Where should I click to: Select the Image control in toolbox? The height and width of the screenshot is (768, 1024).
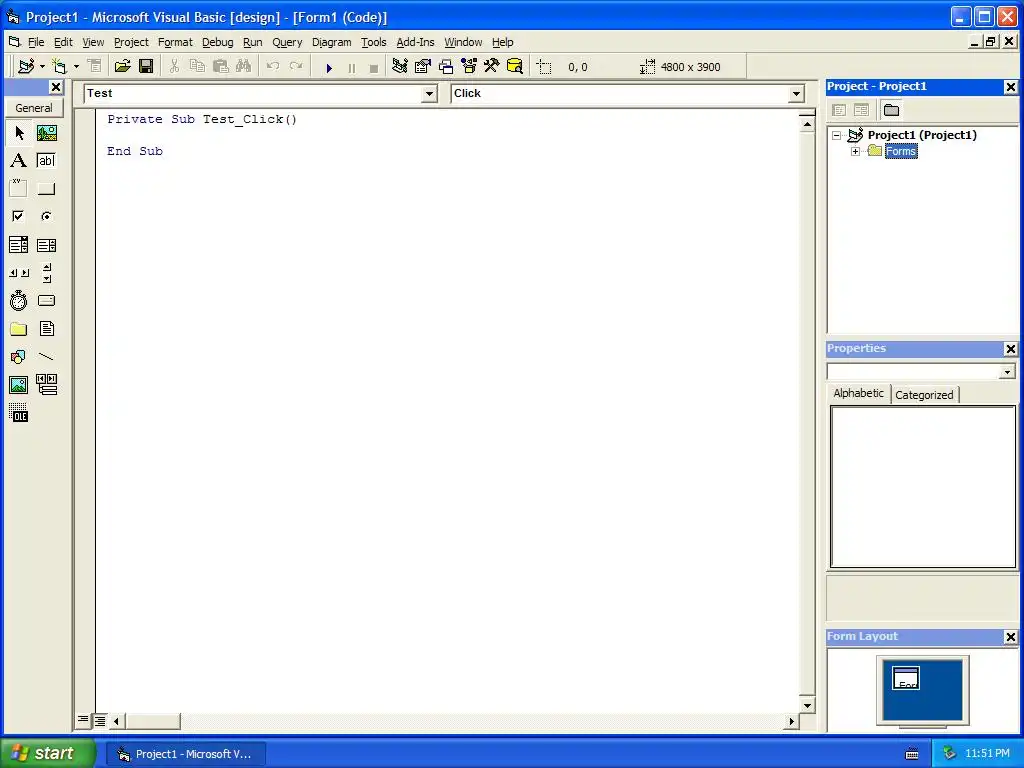click(x=19, y=385)
